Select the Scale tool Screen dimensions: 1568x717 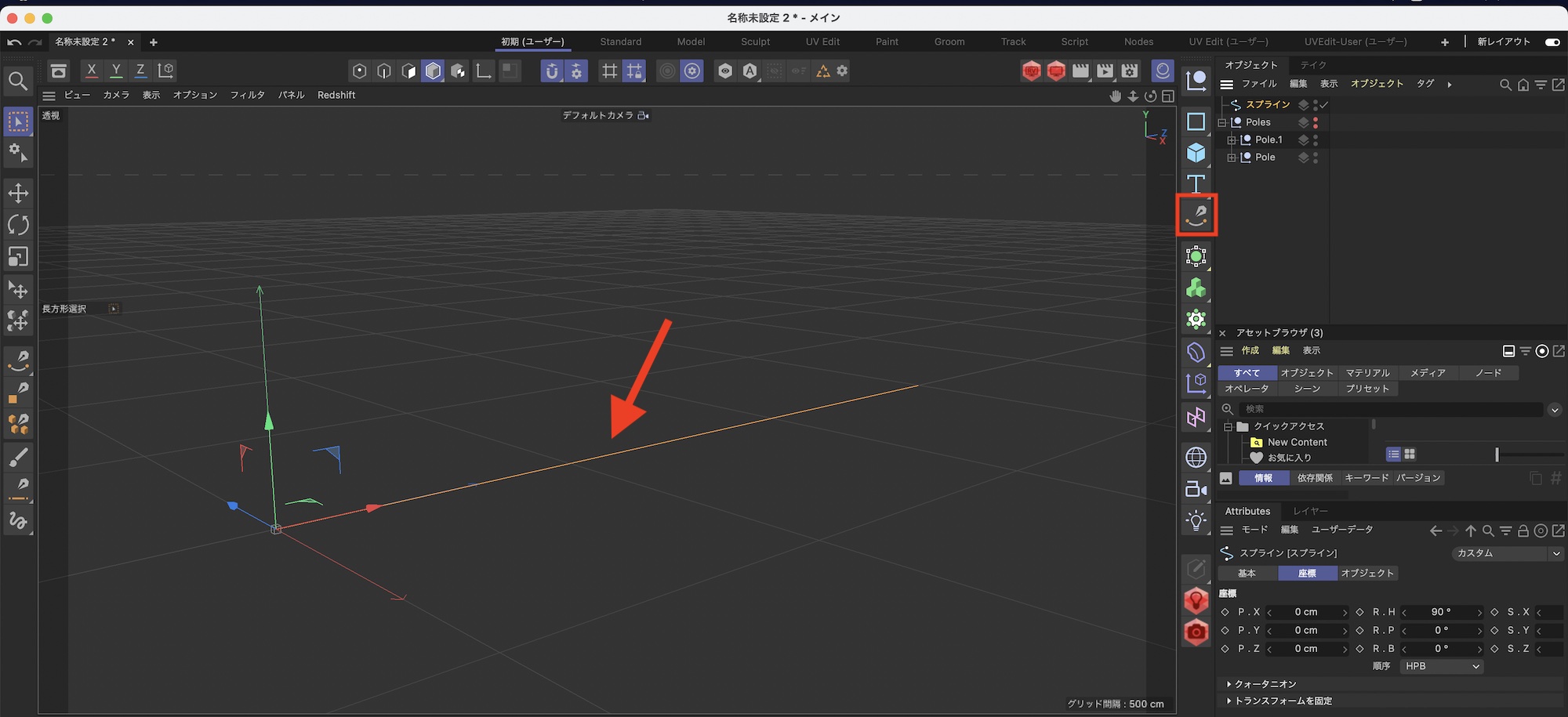[18, 257]
